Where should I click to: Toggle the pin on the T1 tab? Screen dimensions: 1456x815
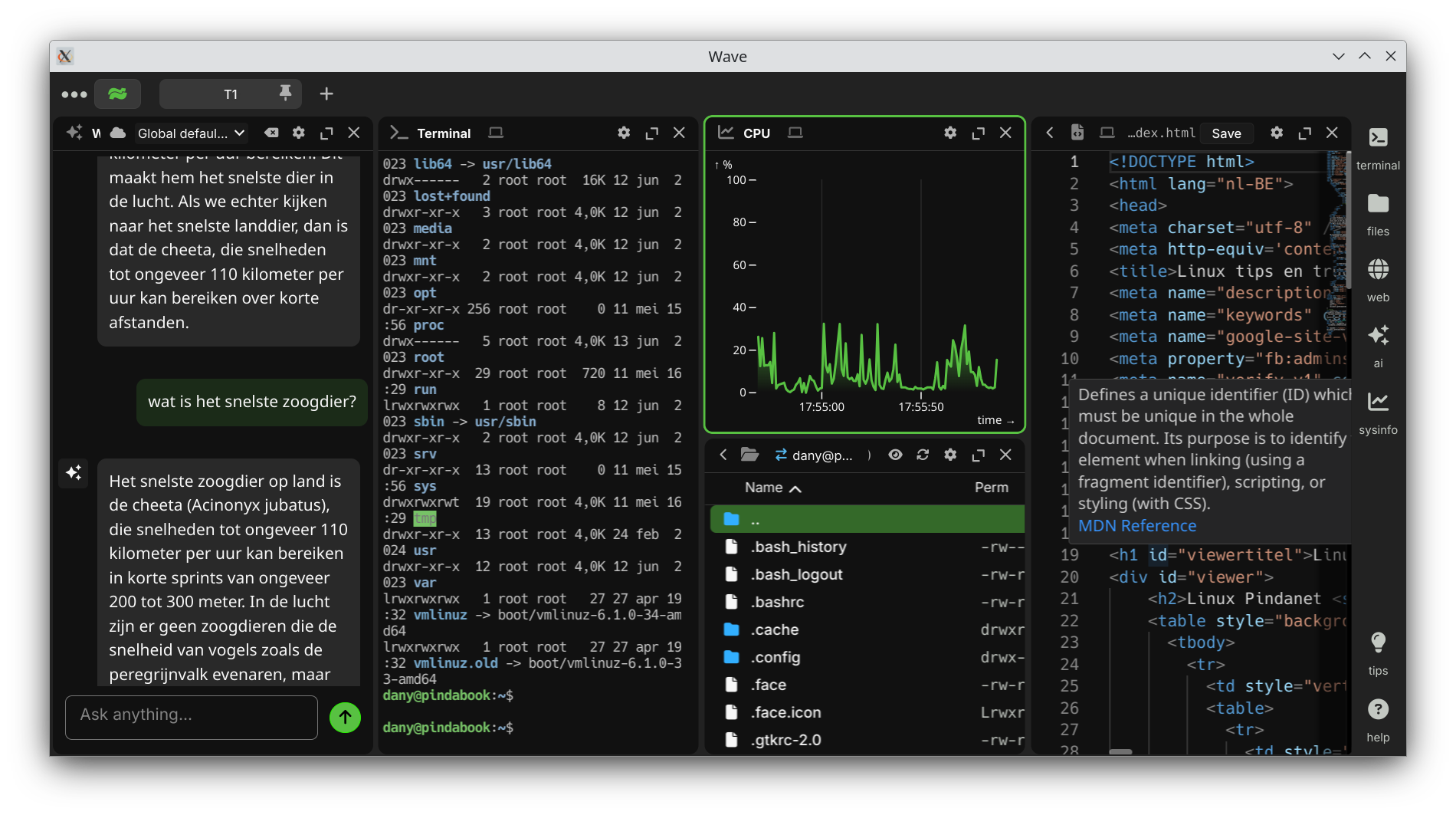tap(285, 94)
